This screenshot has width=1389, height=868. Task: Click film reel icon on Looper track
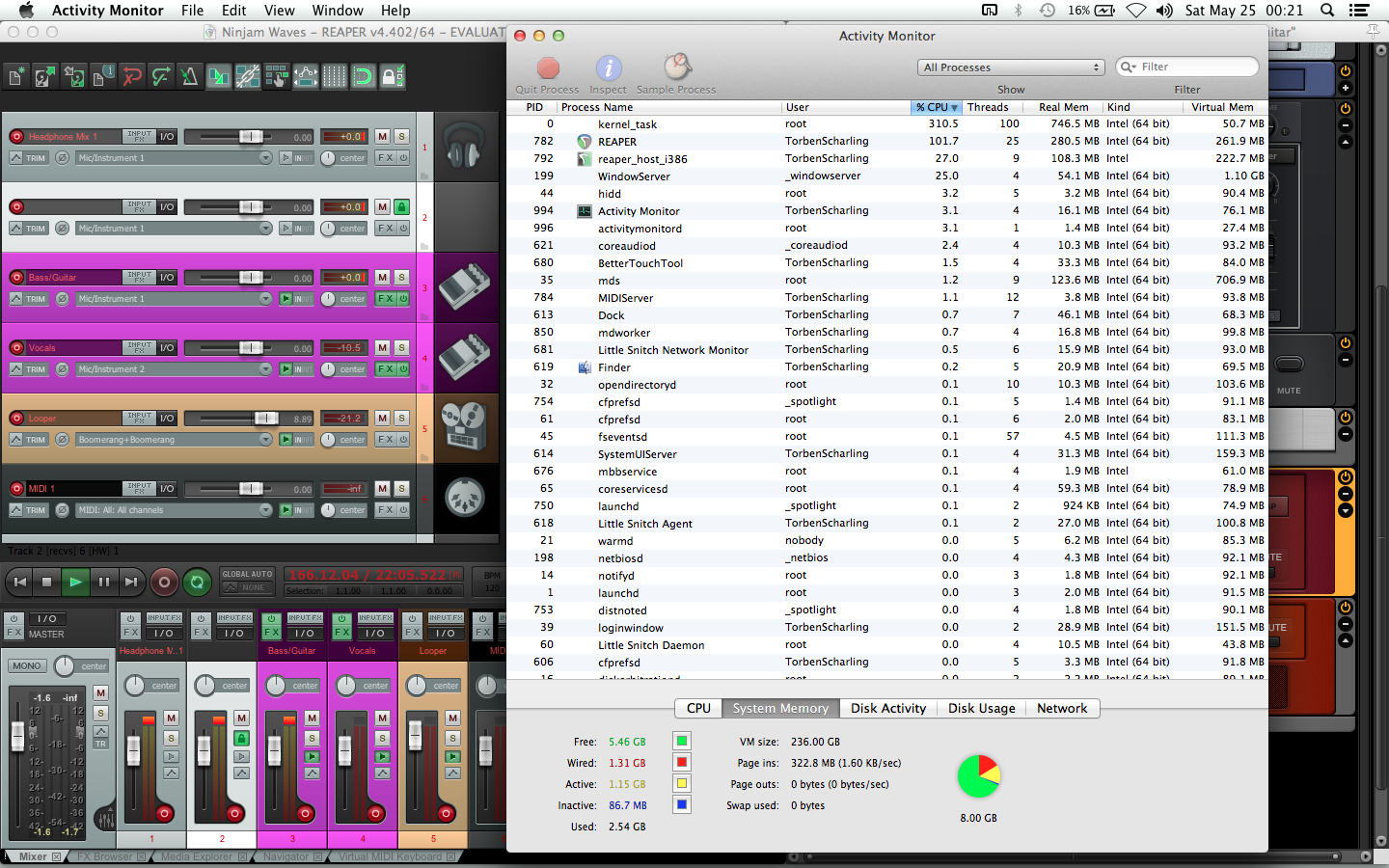[464, 427]
